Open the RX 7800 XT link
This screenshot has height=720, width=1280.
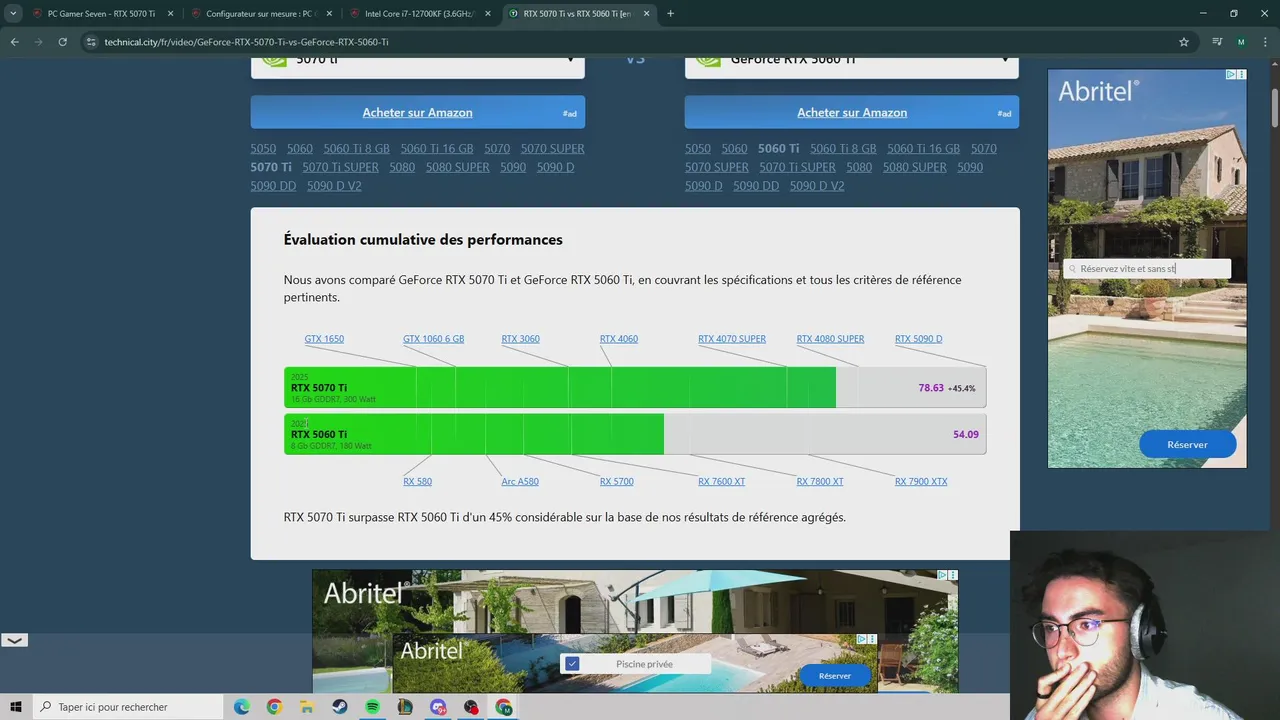pyautogui.click(x=820, y=481)
